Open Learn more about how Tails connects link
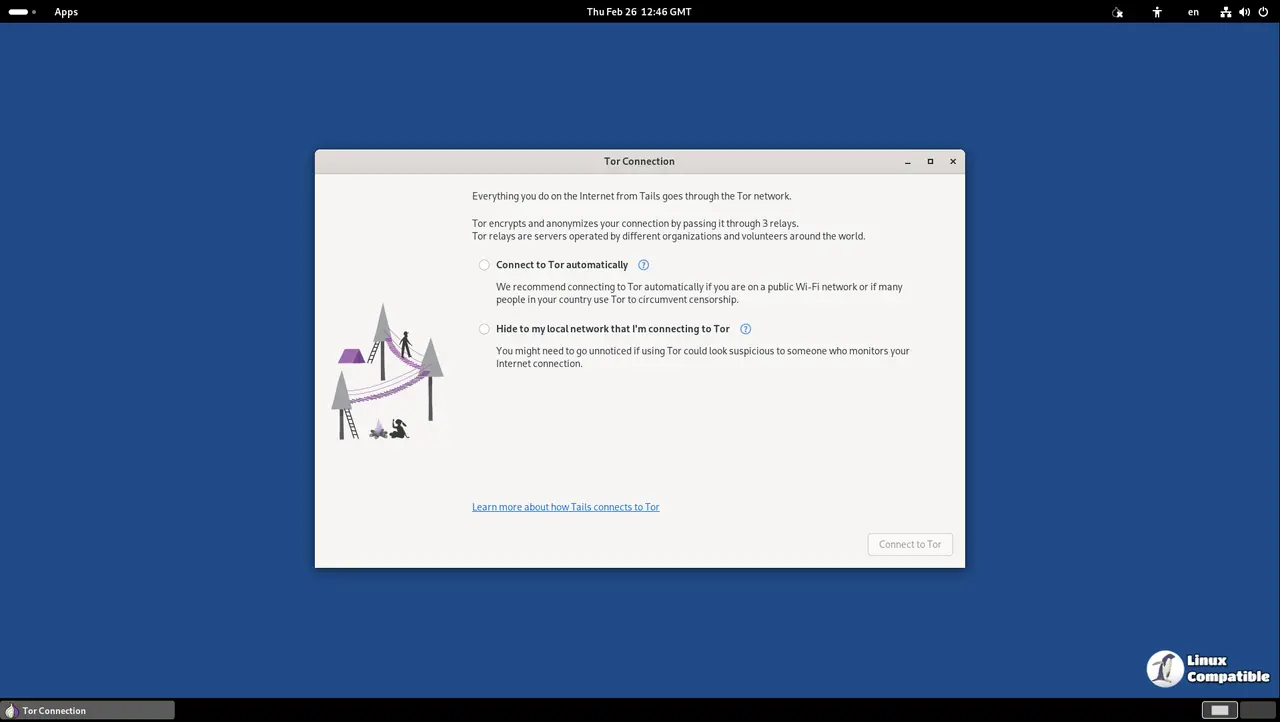Viewport: 1280px width, 722px height. coord(565,507)
